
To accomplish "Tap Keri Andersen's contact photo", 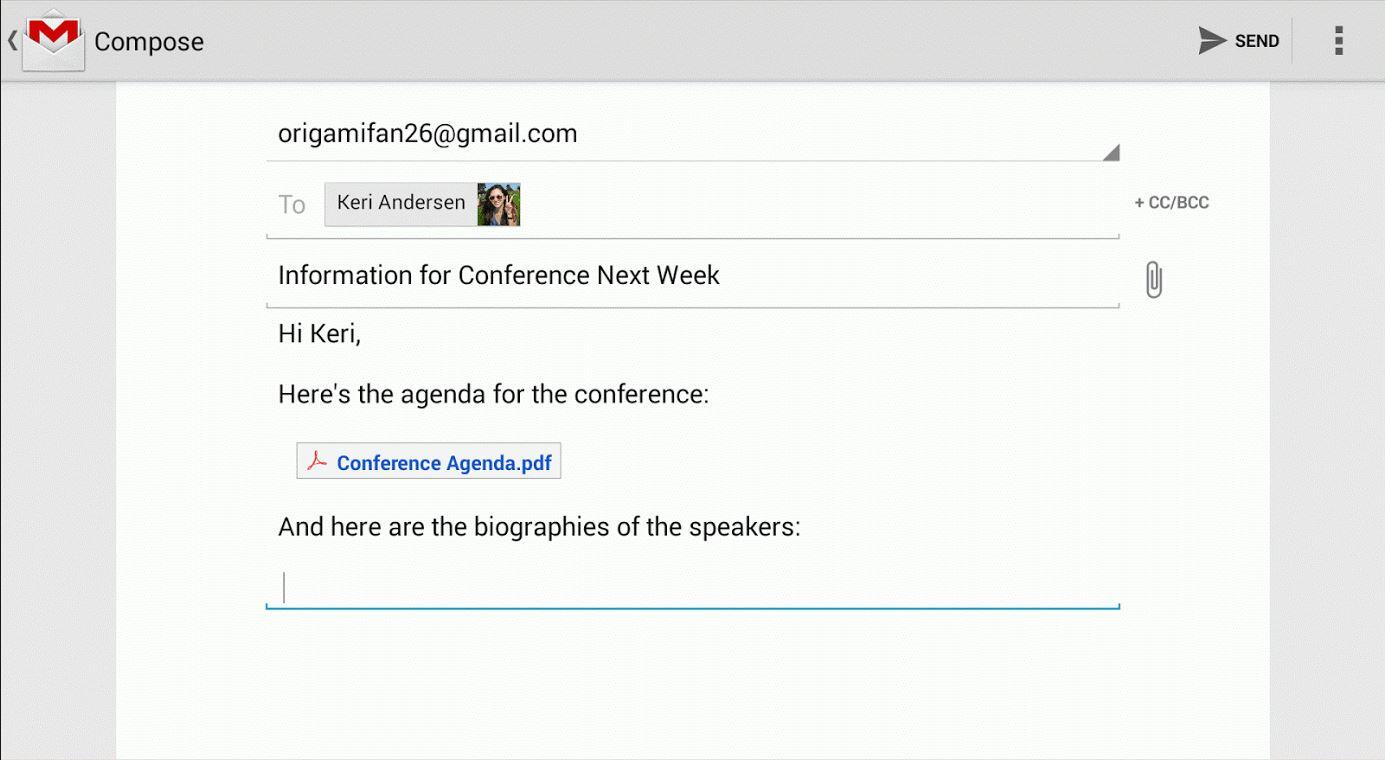I will click(x=498, y=204).
